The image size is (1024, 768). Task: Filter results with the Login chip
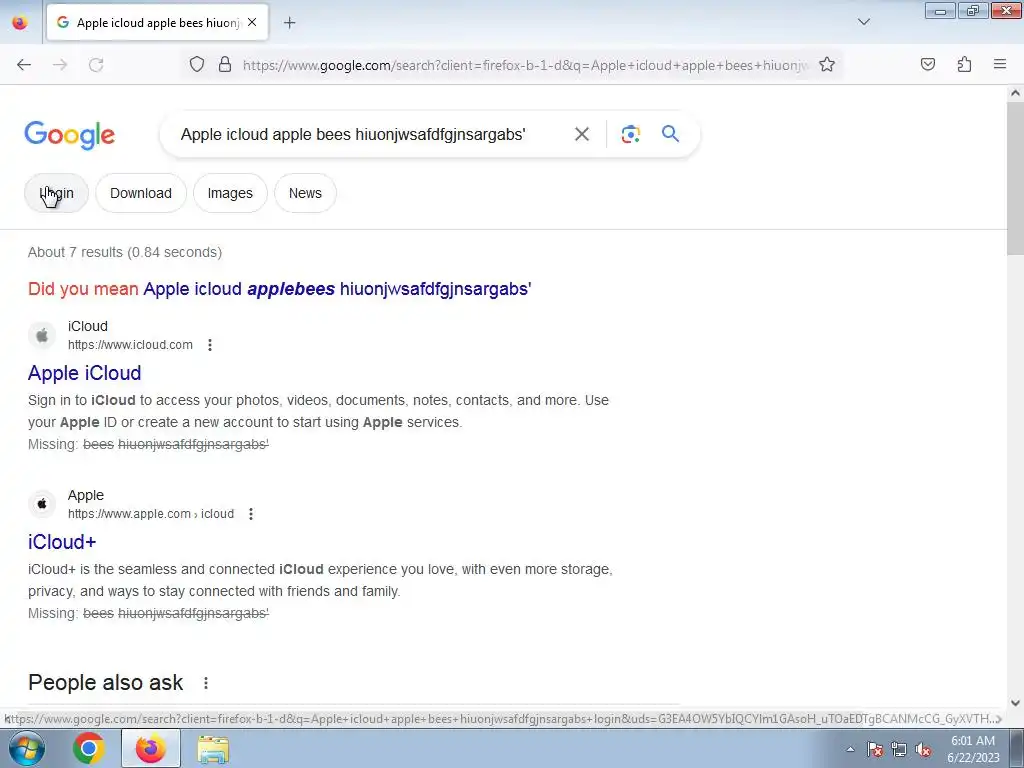[56, 193]
